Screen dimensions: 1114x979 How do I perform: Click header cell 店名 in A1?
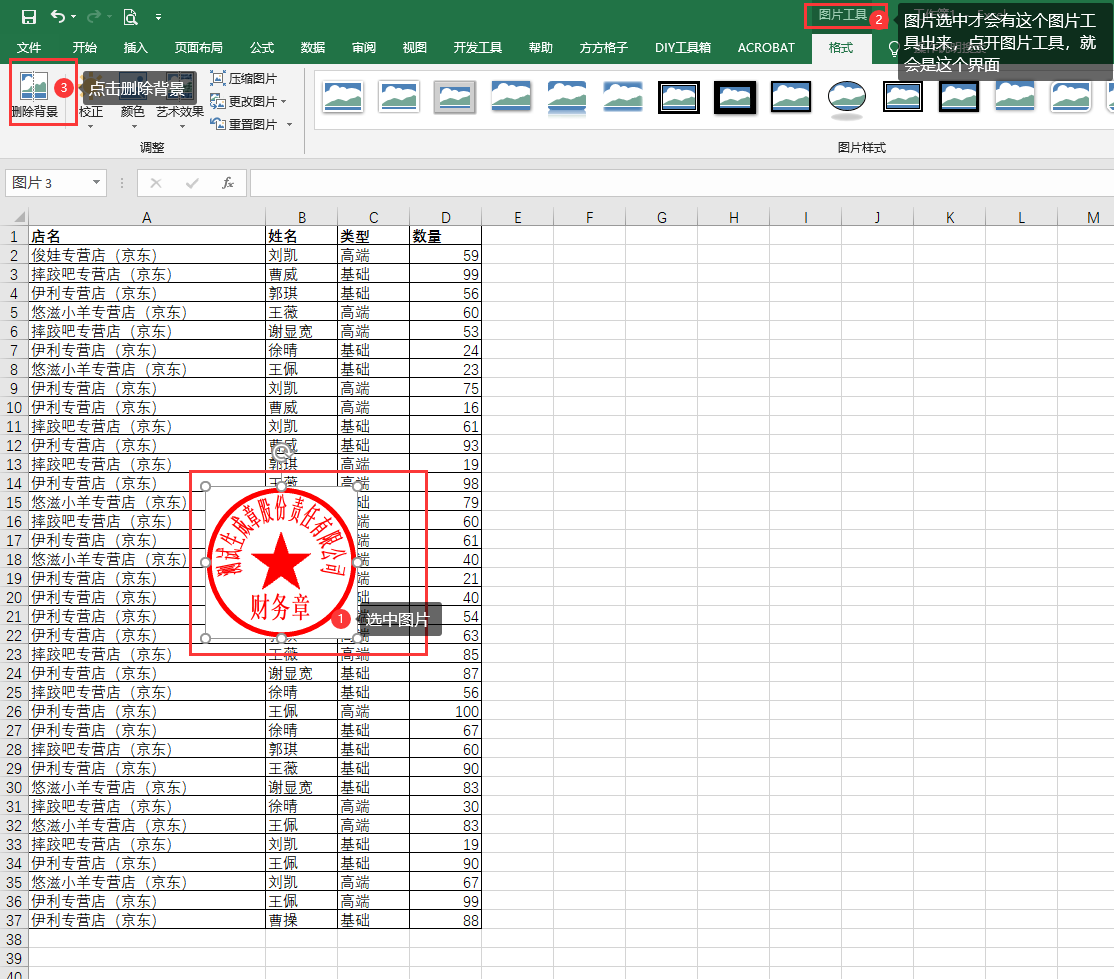pyautogui.click(x=146, y=237)
